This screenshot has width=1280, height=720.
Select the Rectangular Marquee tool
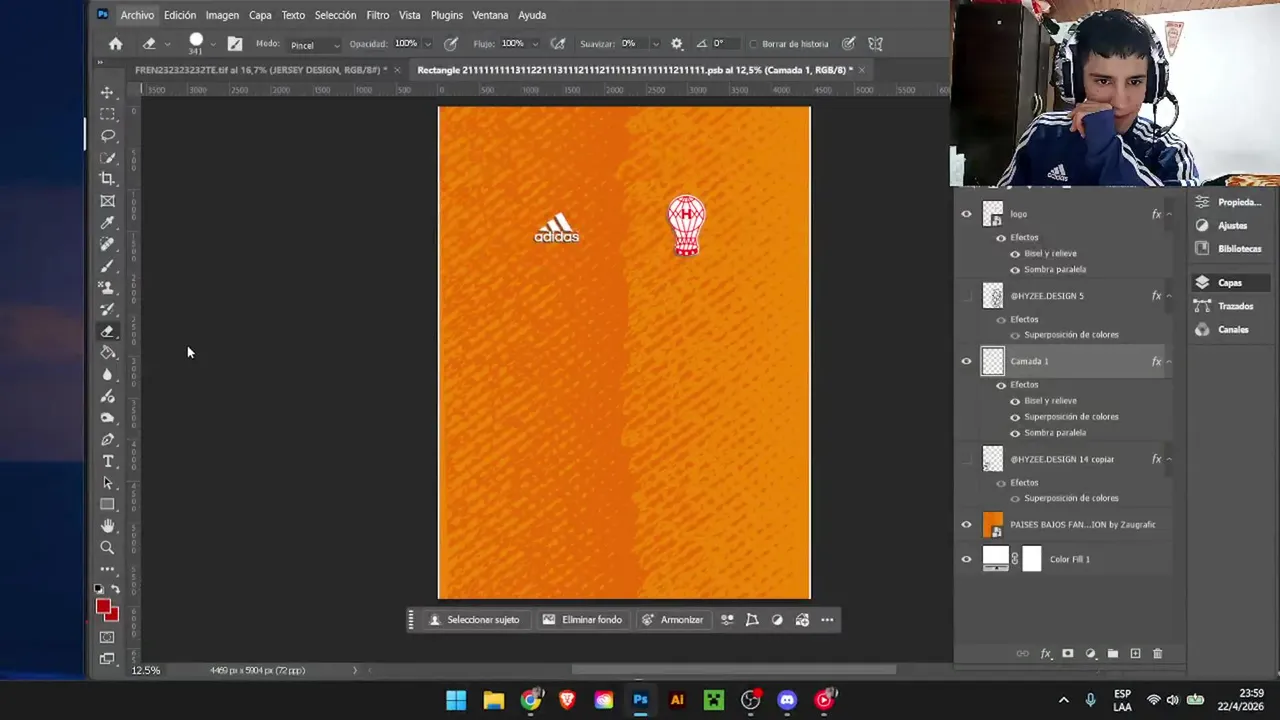(x=107, y=114)
